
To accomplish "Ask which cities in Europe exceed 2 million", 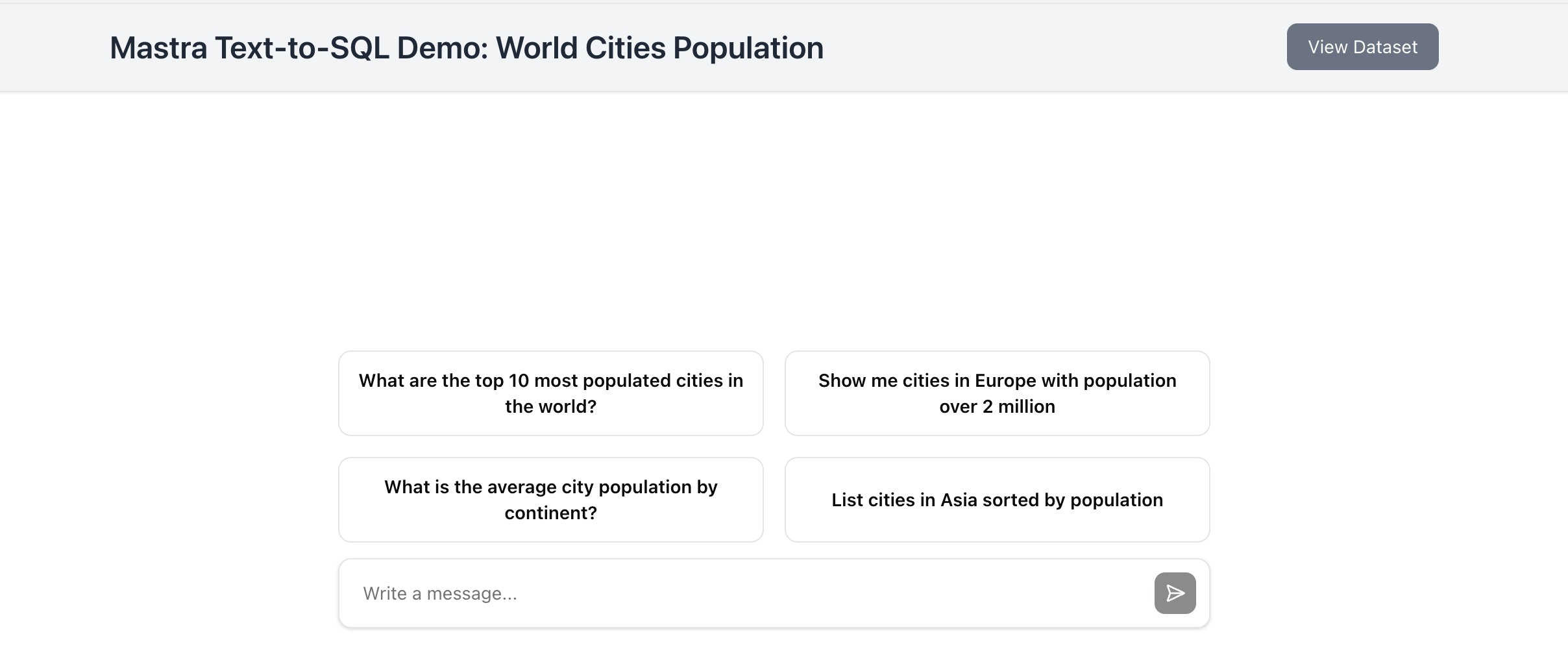I will [x=997, y=393].
